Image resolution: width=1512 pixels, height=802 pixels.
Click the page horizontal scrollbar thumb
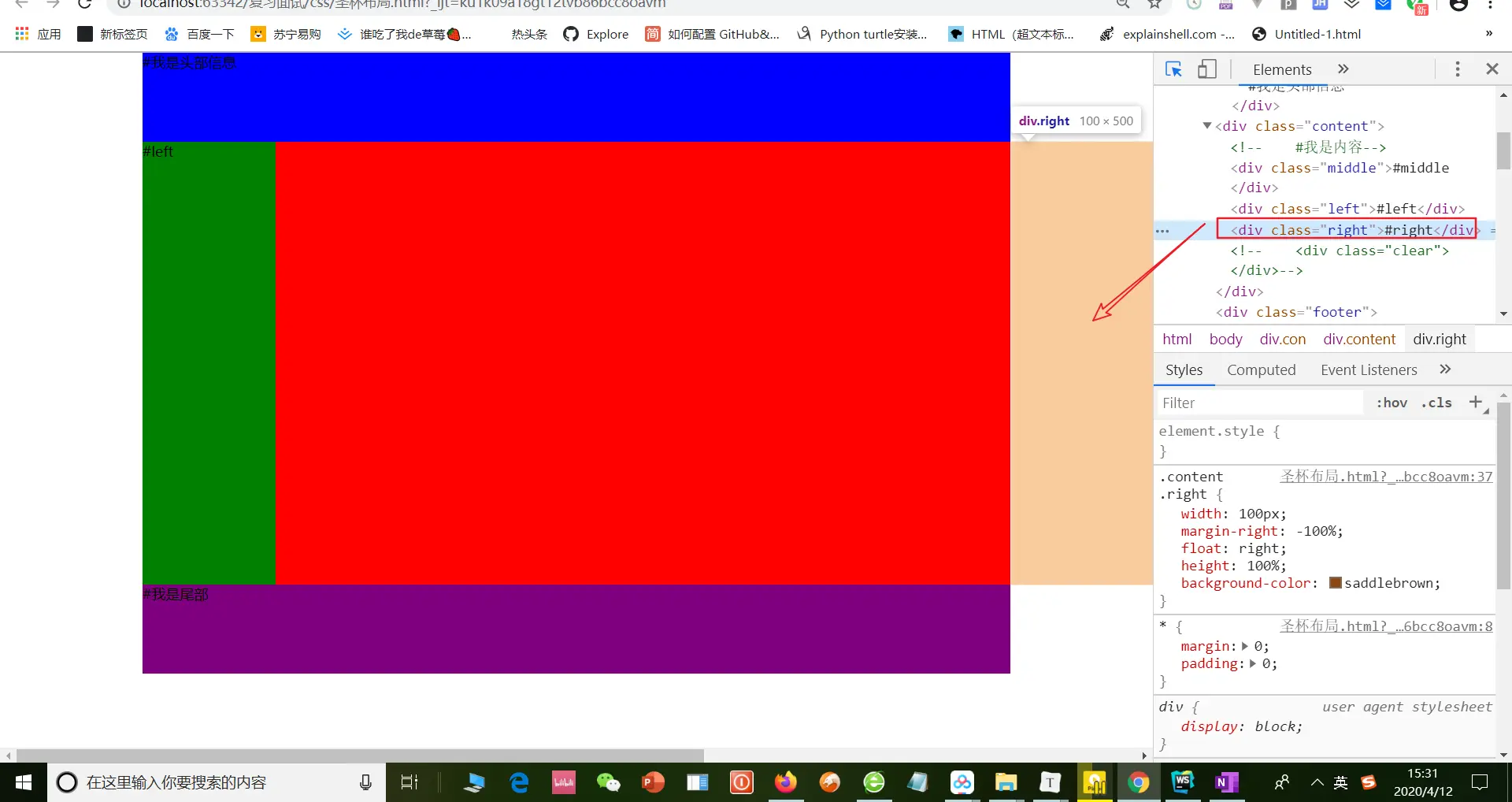tap(360, 756)
